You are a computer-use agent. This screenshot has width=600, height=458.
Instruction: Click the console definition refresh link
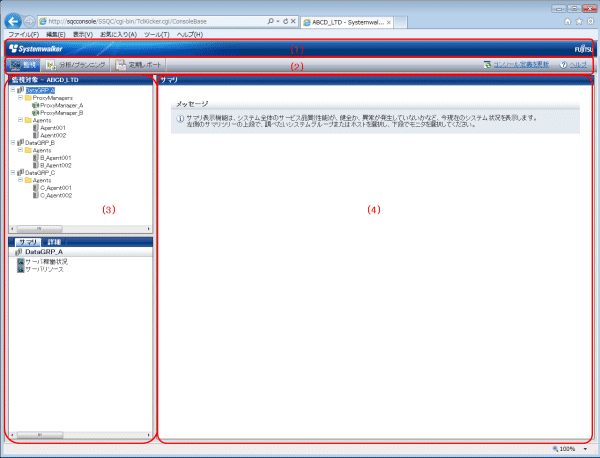coord(521,65)
